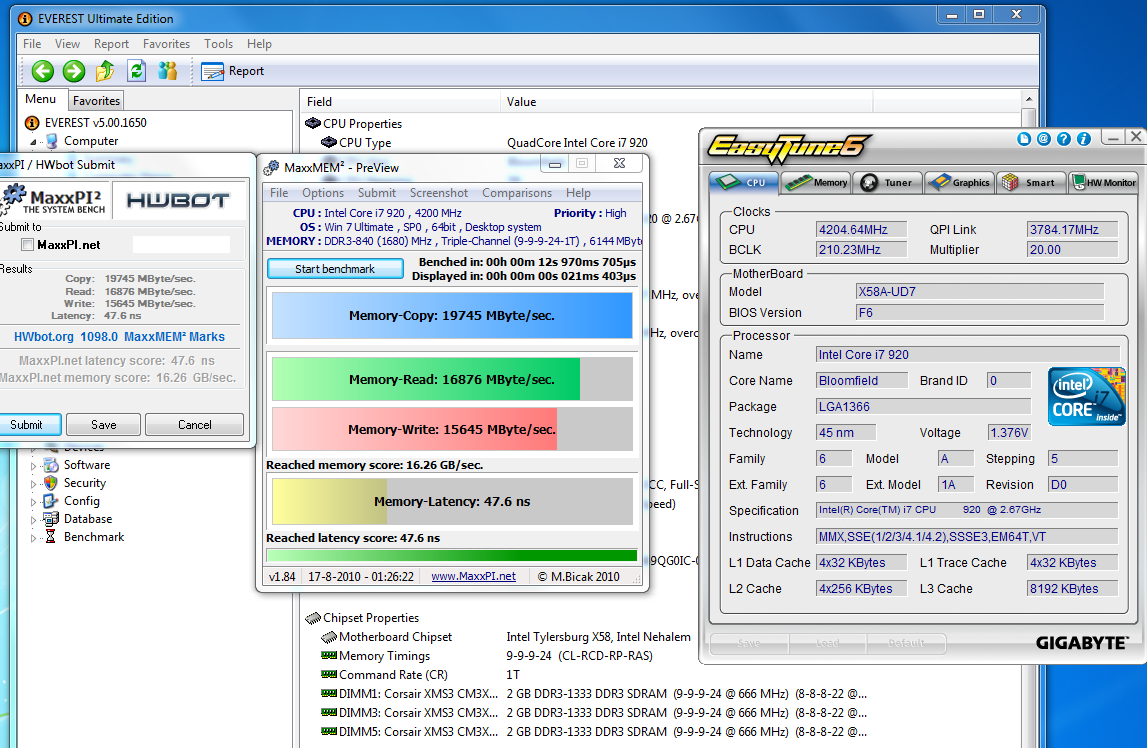Click the Start benchmark button in MaxxMEM

[335, 269]
